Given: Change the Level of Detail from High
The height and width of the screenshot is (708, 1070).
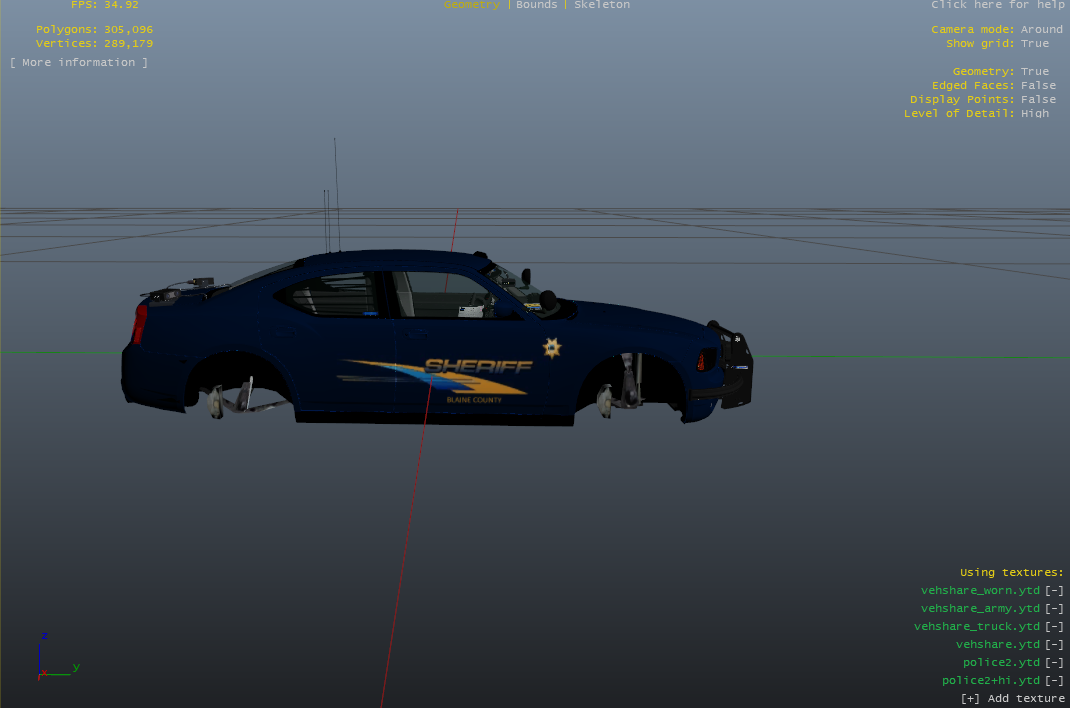Looking at the screenshot, I should tap(1035, 114).
